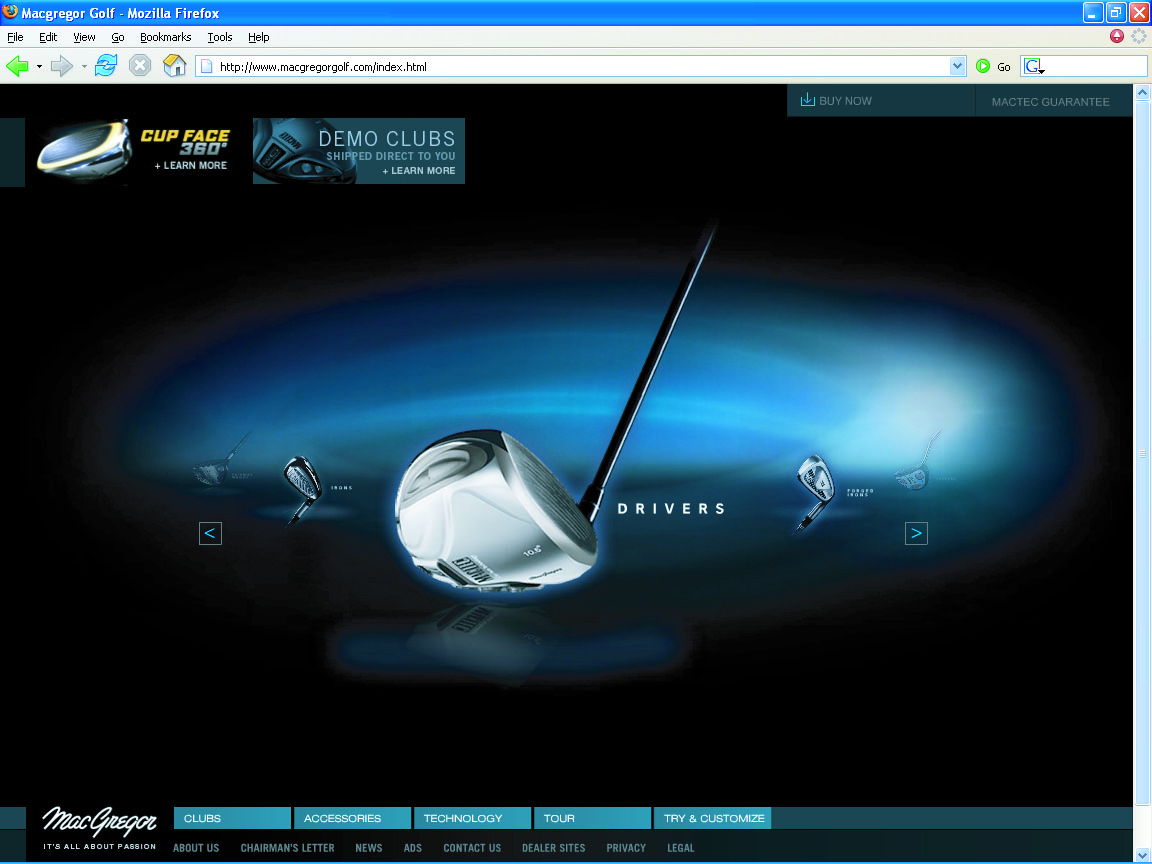Expand the address bar URL dropdown

(x=957, y=66)
